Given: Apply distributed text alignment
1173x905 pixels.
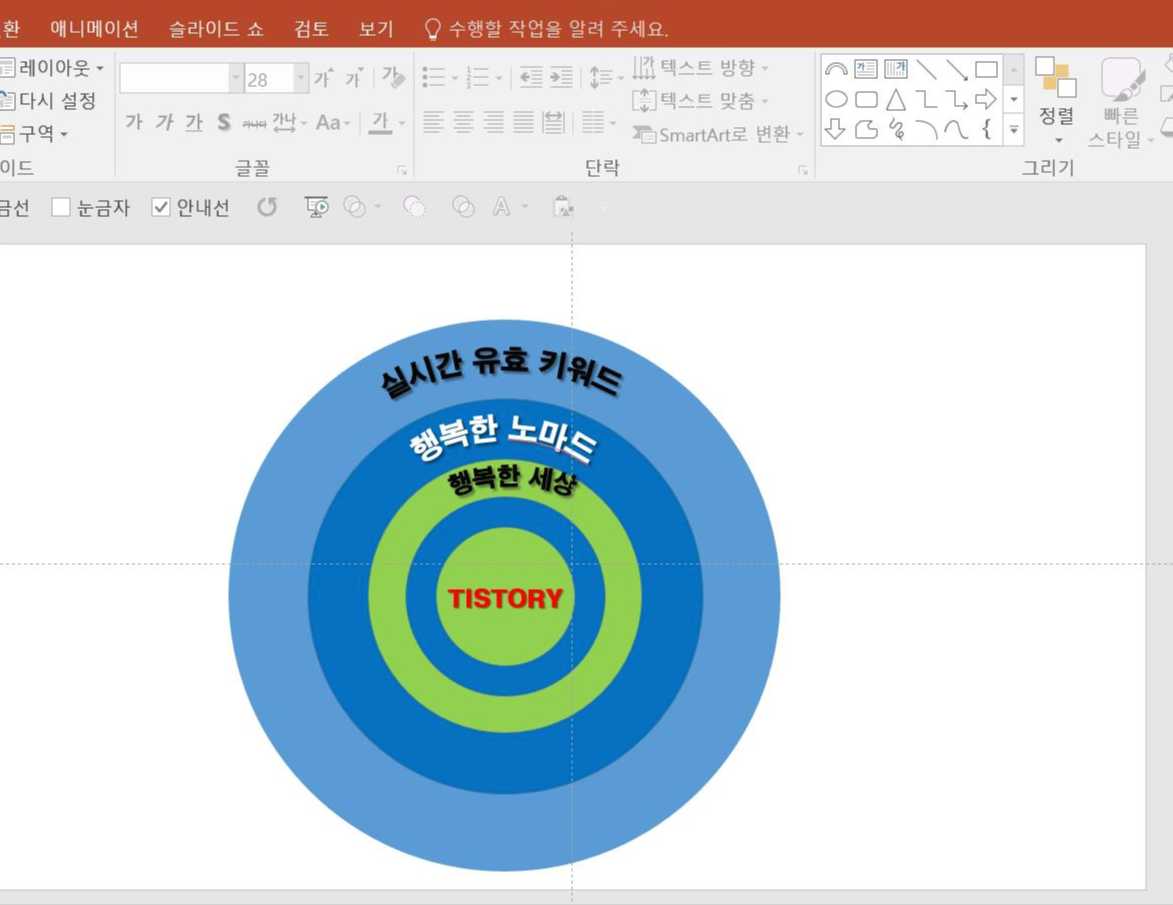Looking at the screenshot, I should 553,122.
